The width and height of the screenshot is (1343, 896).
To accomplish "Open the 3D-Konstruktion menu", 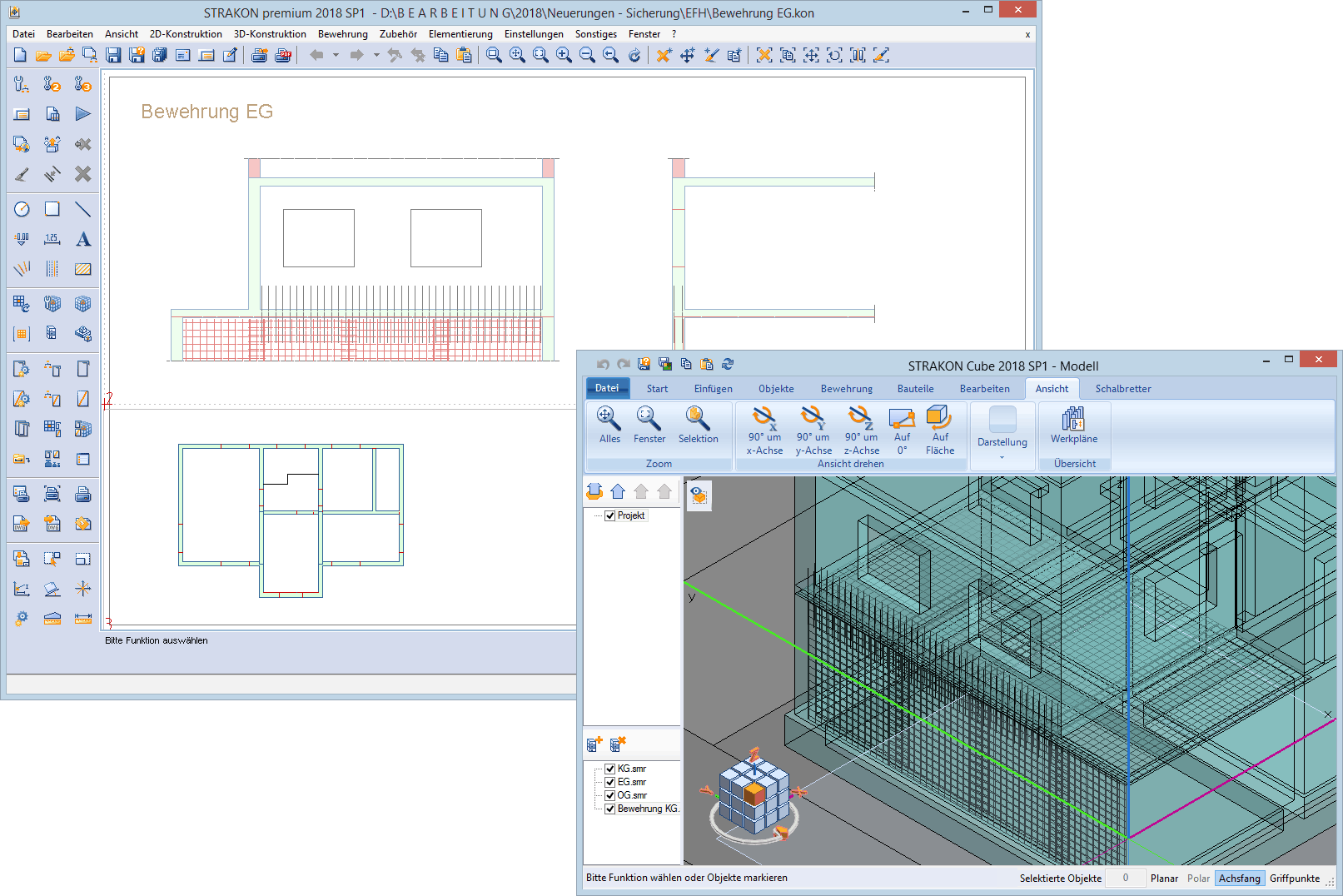I will pos(270,34).
